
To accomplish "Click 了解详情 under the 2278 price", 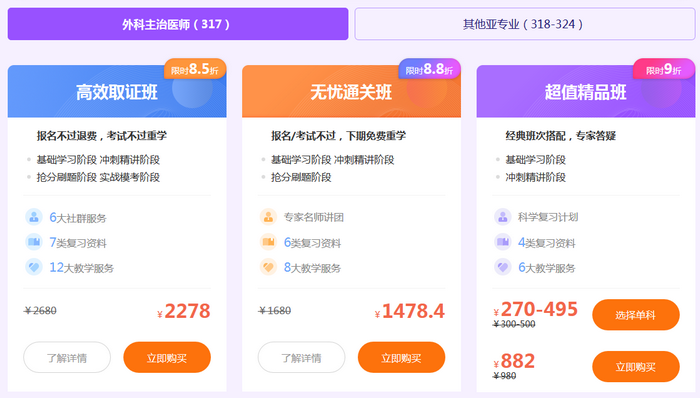I will click(x=67, y=357).
